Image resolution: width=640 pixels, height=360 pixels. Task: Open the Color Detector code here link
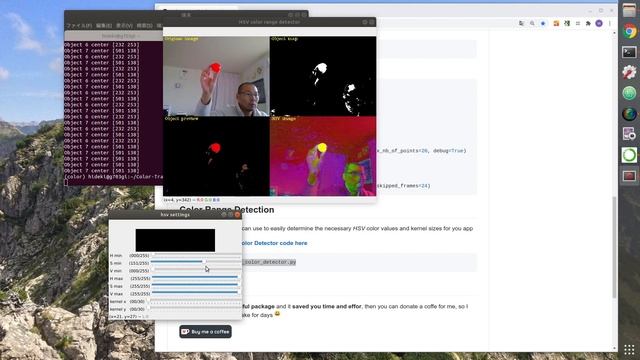[x=274, y=243]
